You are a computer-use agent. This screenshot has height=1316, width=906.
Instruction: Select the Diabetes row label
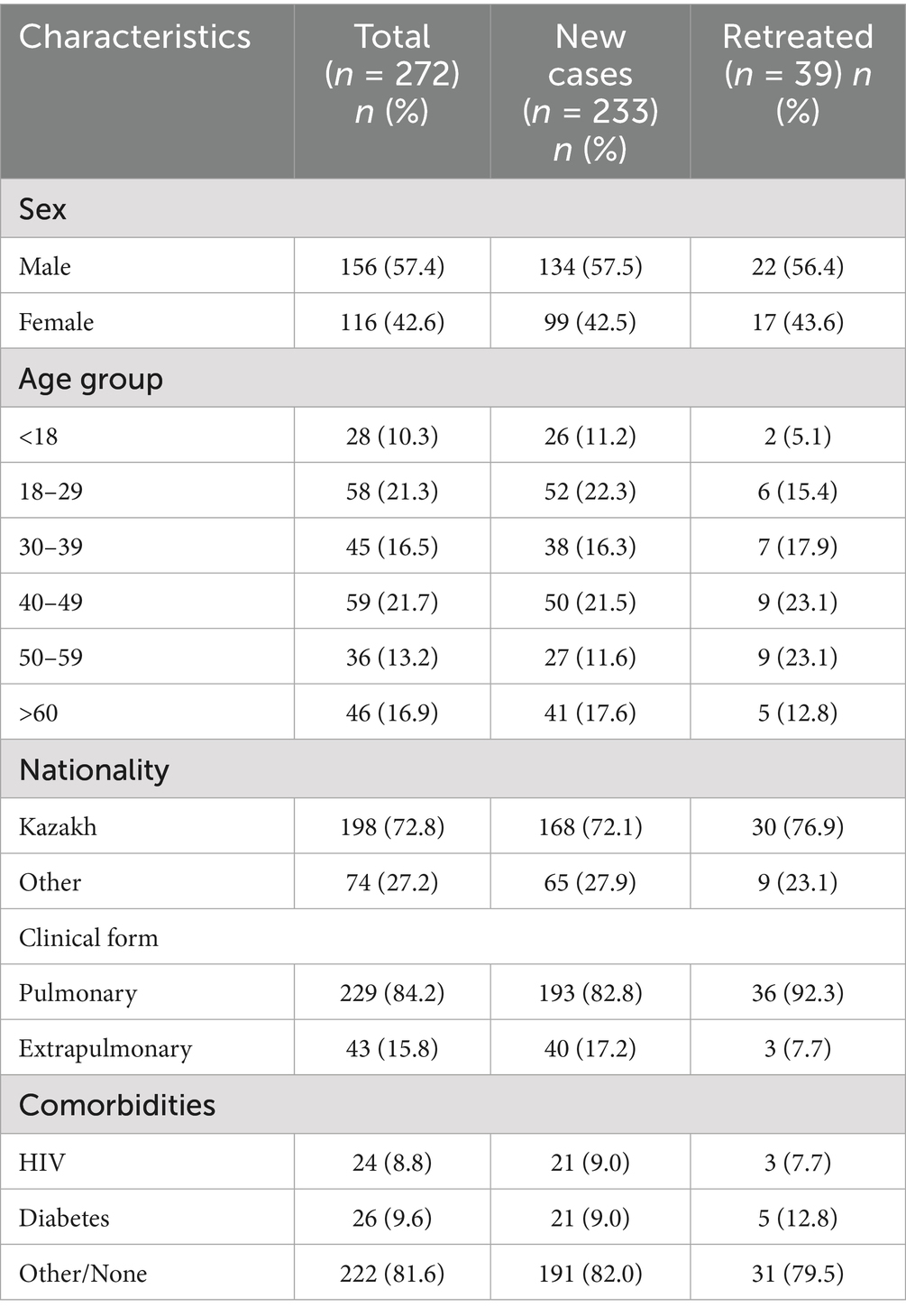(64, 1218)
